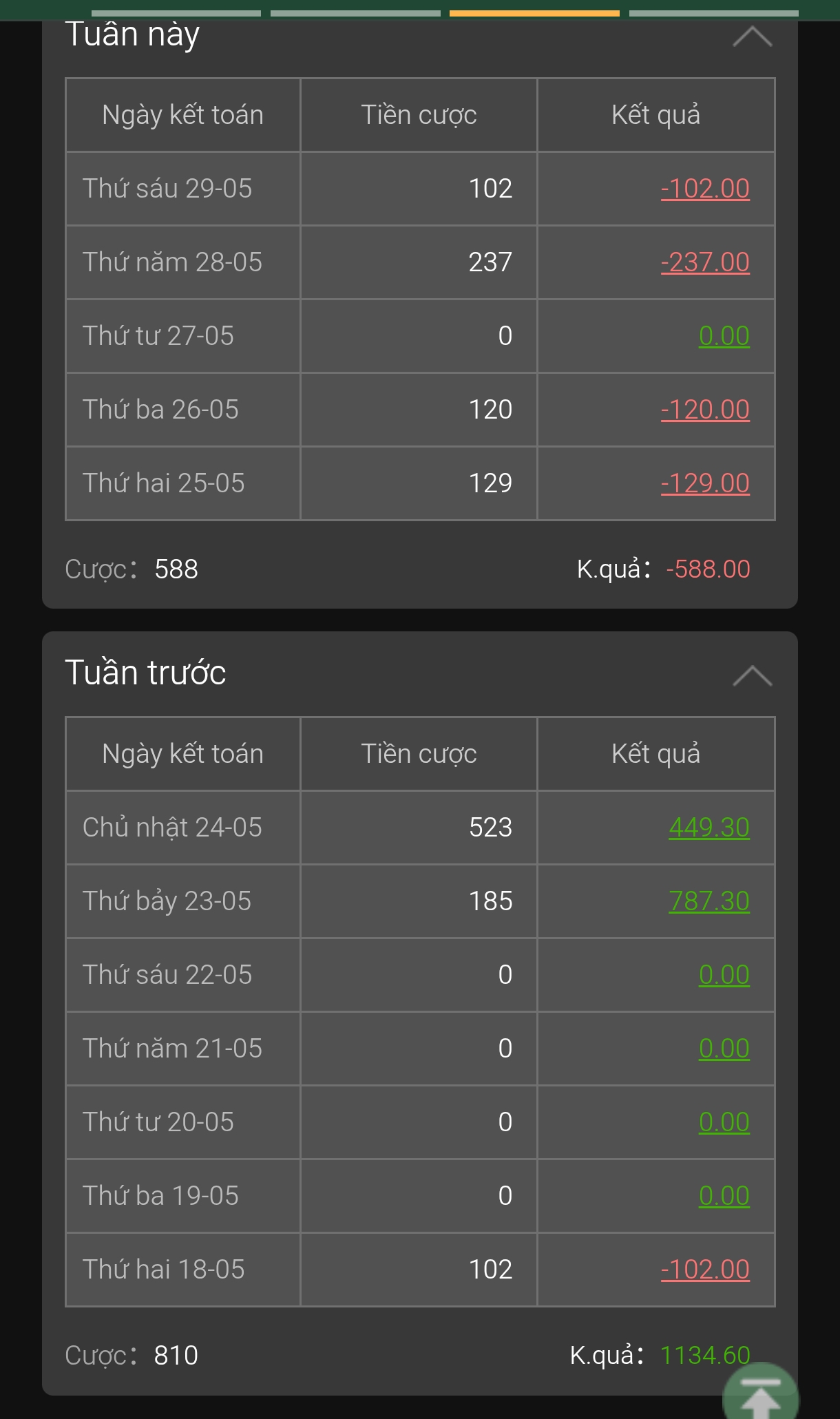This screenshot has width=840, height=1419.
Task: Open the 0.00 result for Thứ ba 19-05
Action: tap(724, 1196)
